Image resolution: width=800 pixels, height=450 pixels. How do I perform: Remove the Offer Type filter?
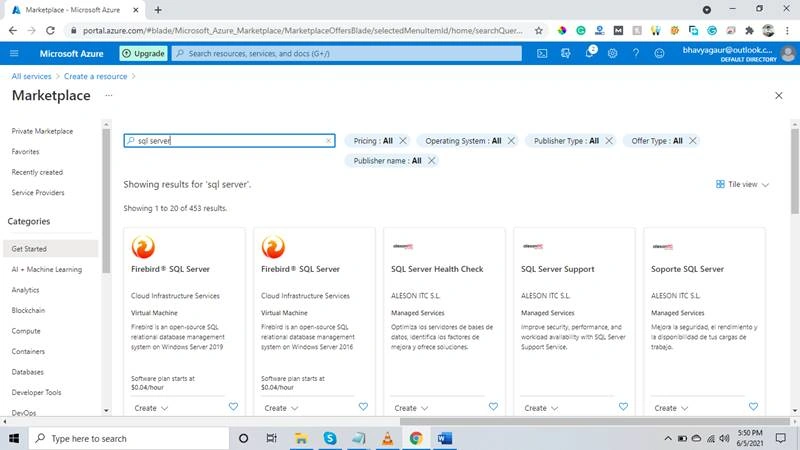pyautogui.click(x=692, y=141)
